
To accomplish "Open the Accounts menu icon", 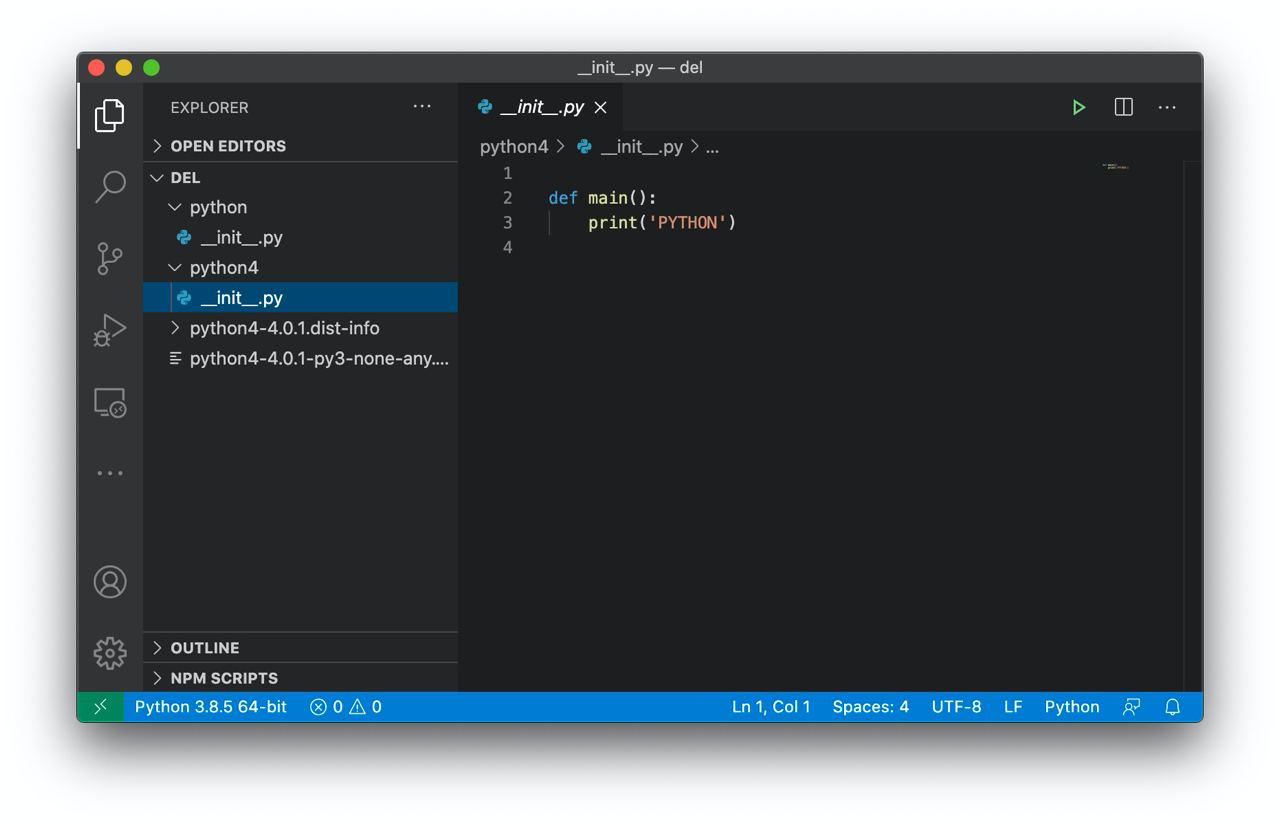I will point(110,582).
